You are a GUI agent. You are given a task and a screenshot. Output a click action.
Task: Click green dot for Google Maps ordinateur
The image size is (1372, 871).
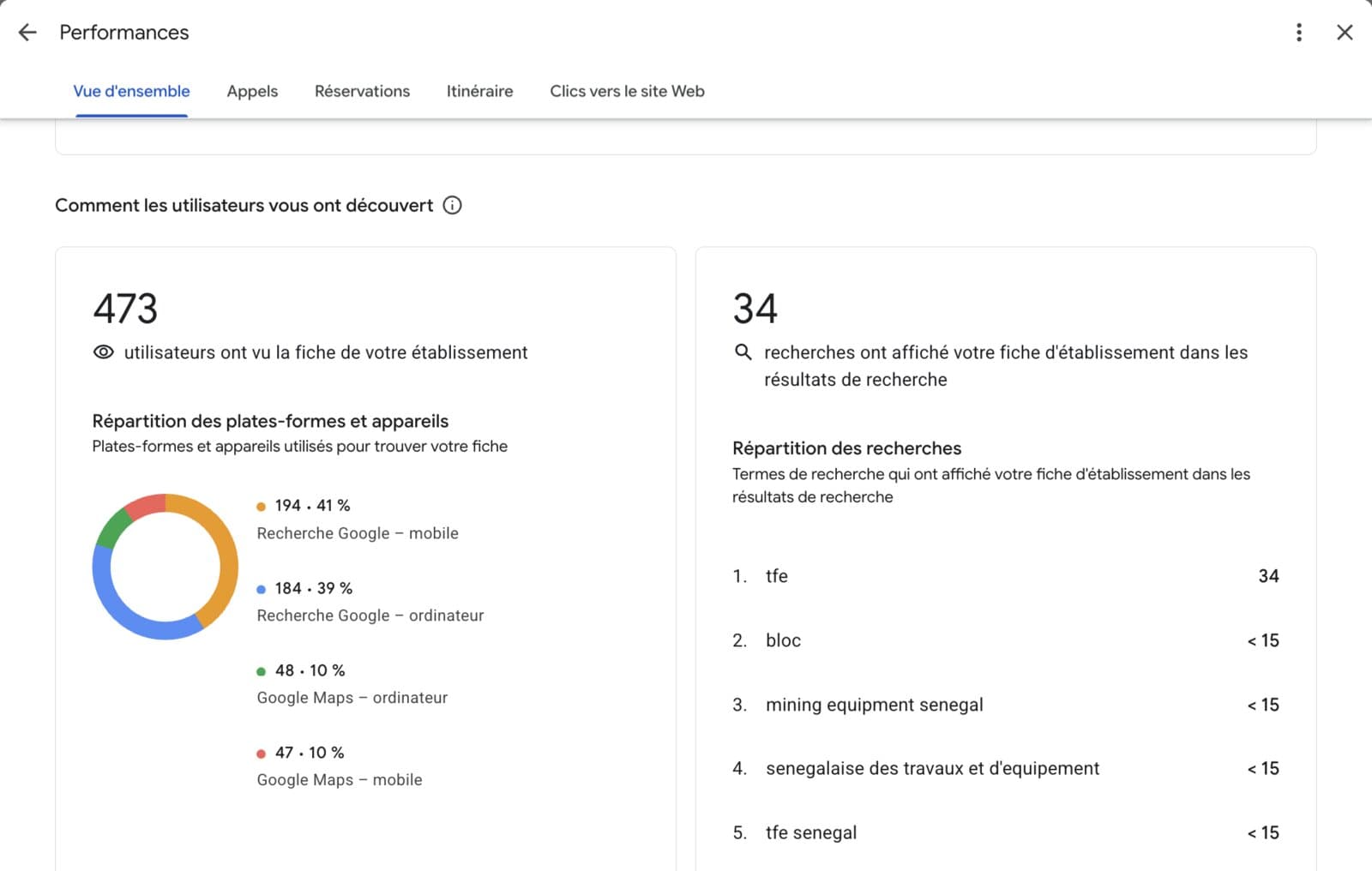pyautogui.click(x=261, y=671)
